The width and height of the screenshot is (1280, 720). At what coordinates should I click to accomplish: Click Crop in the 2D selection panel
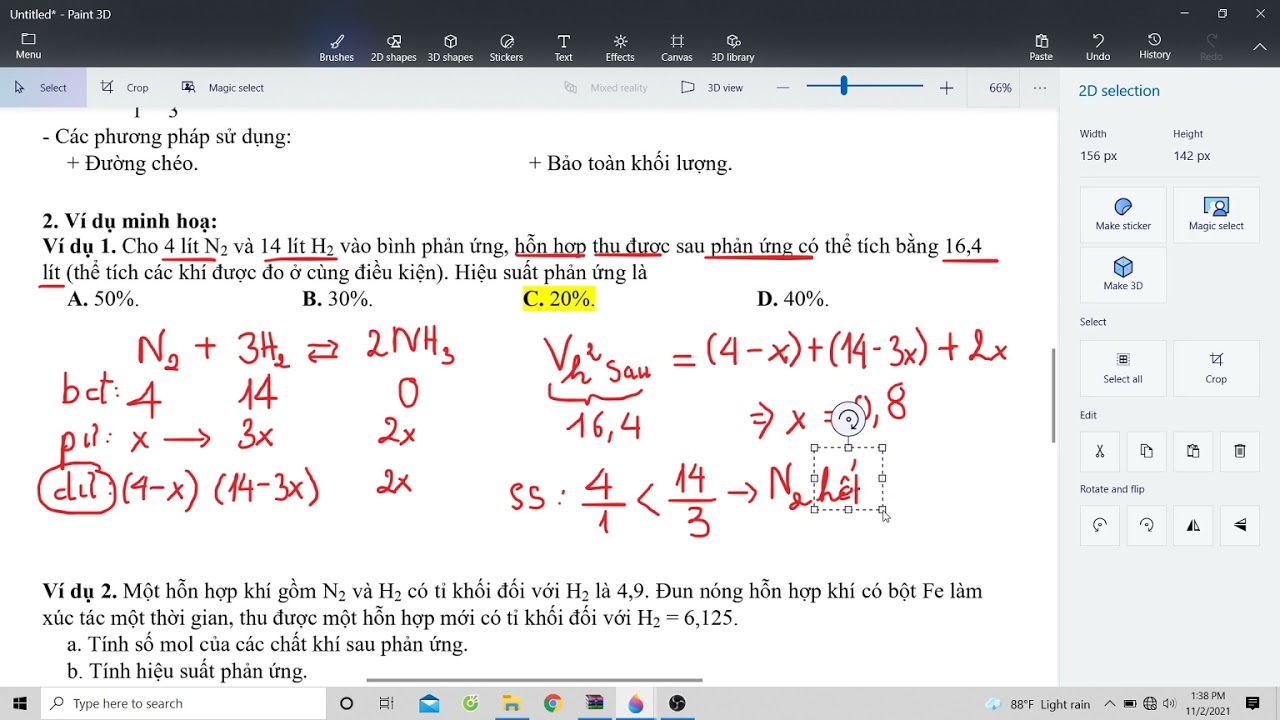[x=1216, y=368]
